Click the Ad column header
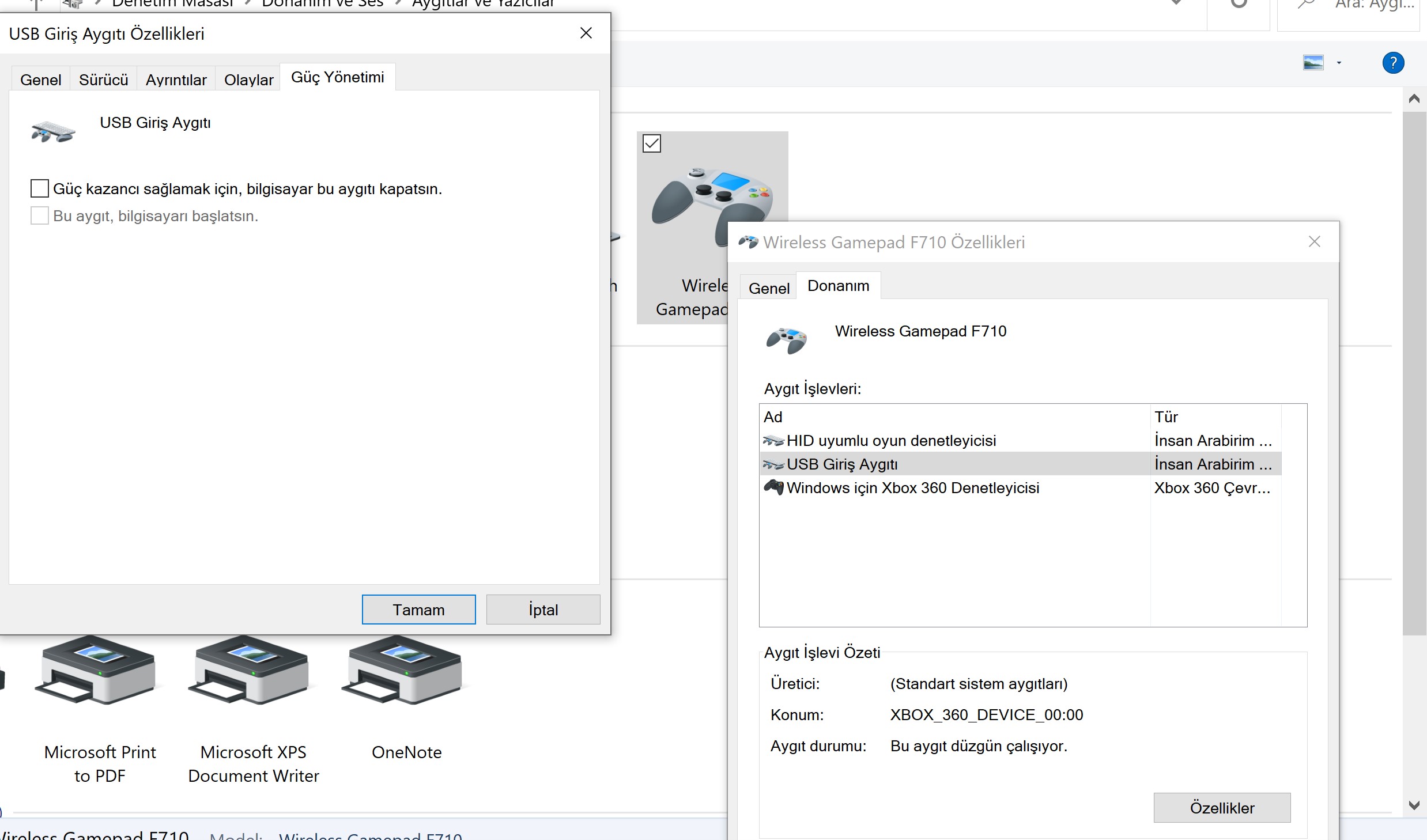 955,417
